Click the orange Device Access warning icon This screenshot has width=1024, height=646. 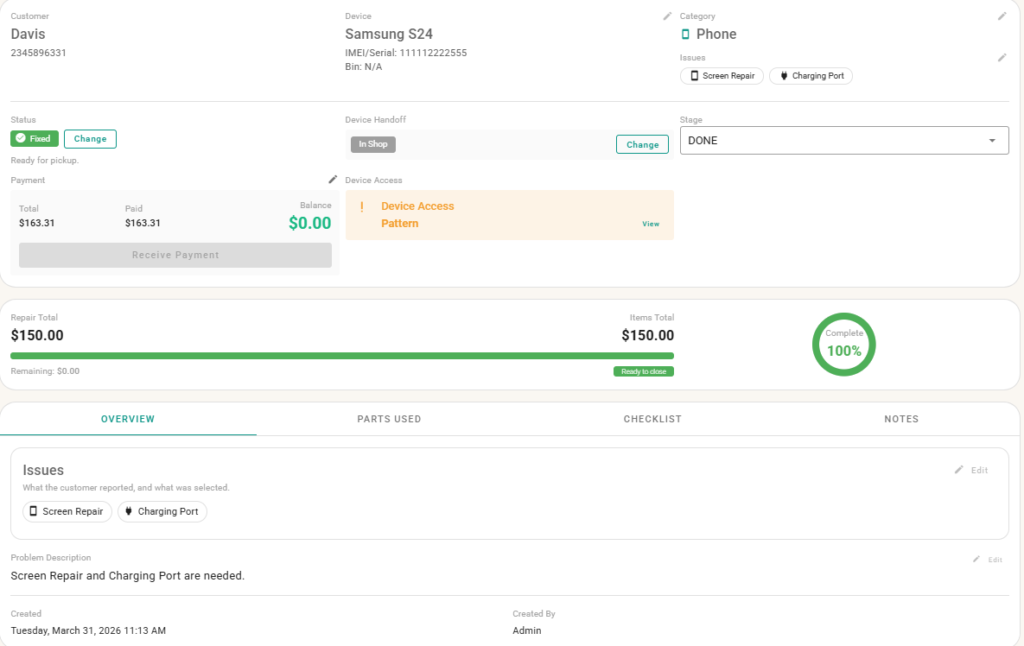363,206
